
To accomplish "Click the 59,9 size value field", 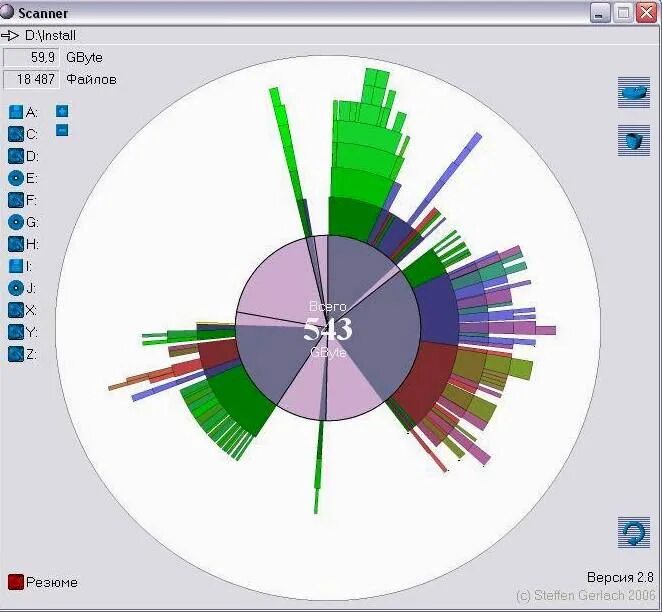I will click(31, 57).
